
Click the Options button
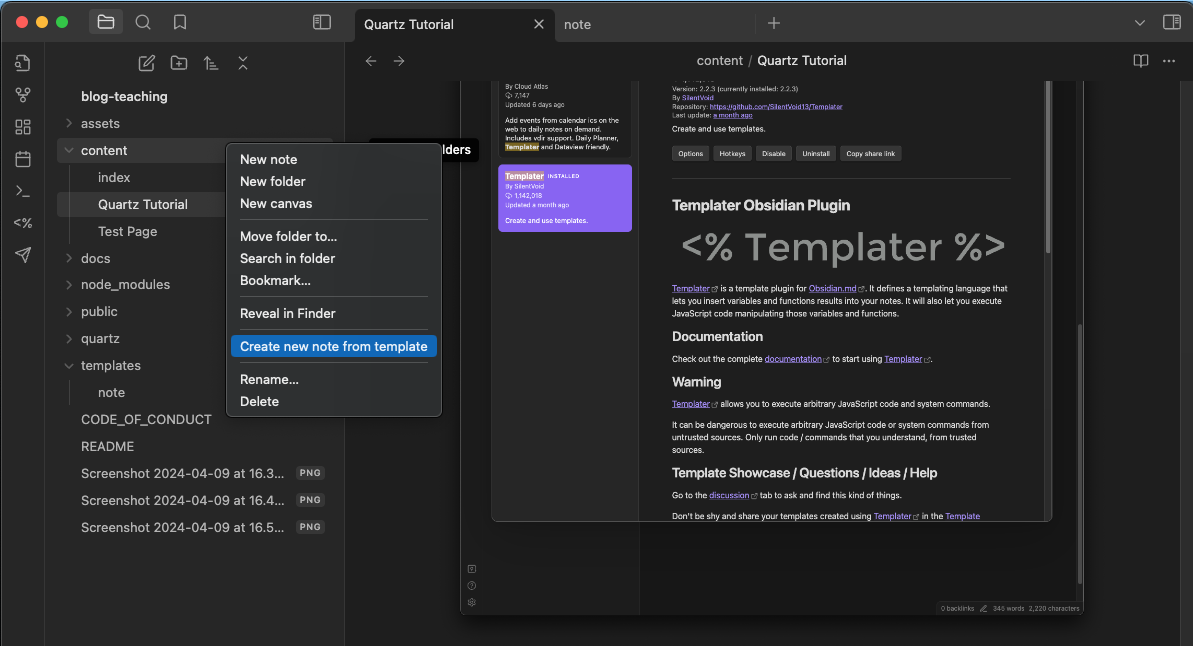coord(691,154)
